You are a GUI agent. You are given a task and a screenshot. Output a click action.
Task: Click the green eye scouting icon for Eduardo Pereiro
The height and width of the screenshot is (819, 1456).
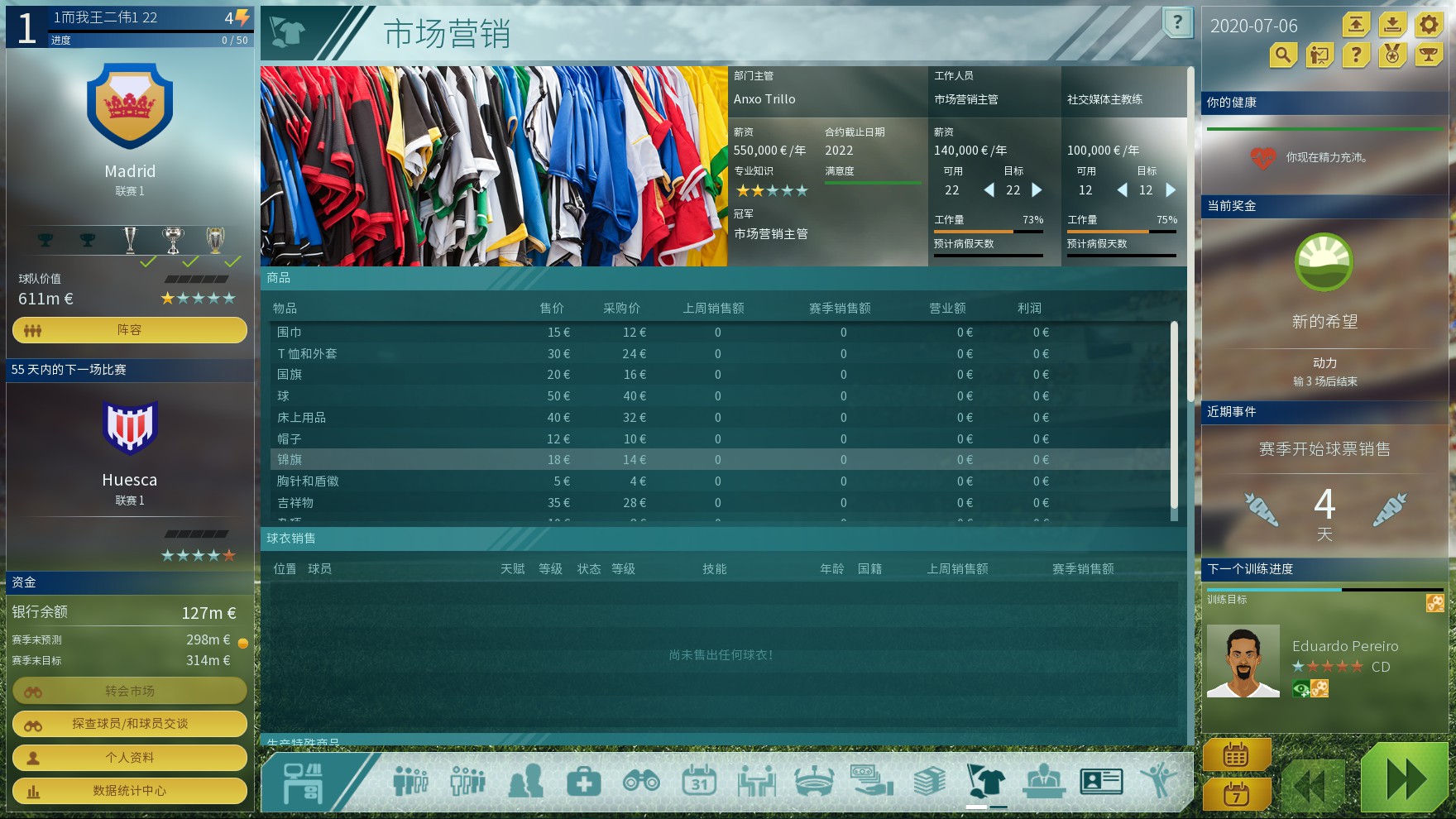1301,689
